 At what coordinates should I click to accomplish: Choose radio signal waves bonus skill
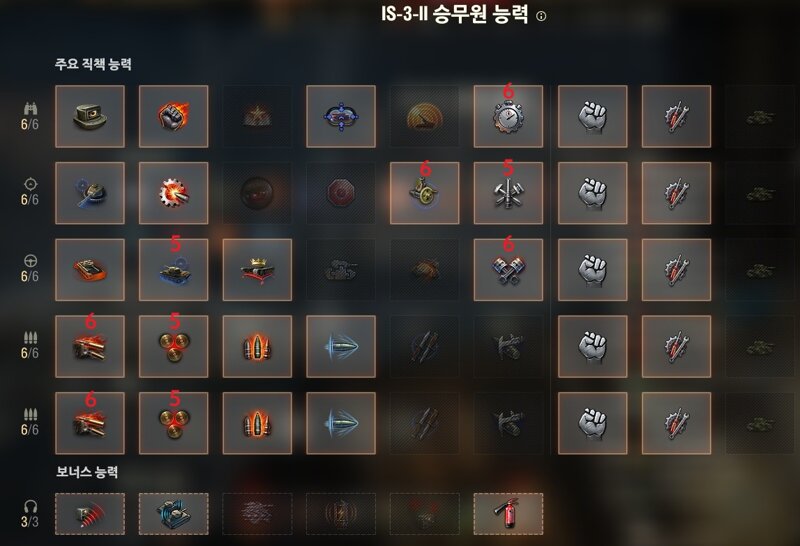[x=90, y=514]
